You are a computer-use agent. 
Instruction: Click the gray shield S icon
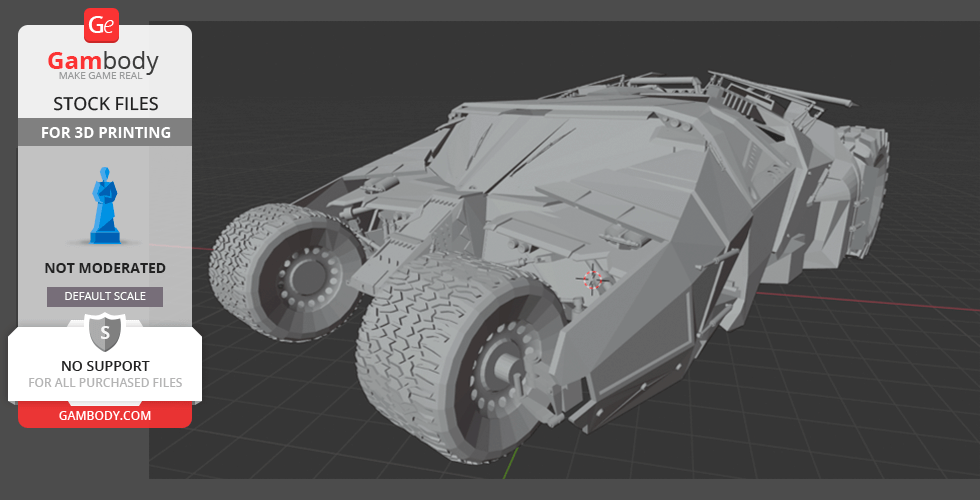104,331
